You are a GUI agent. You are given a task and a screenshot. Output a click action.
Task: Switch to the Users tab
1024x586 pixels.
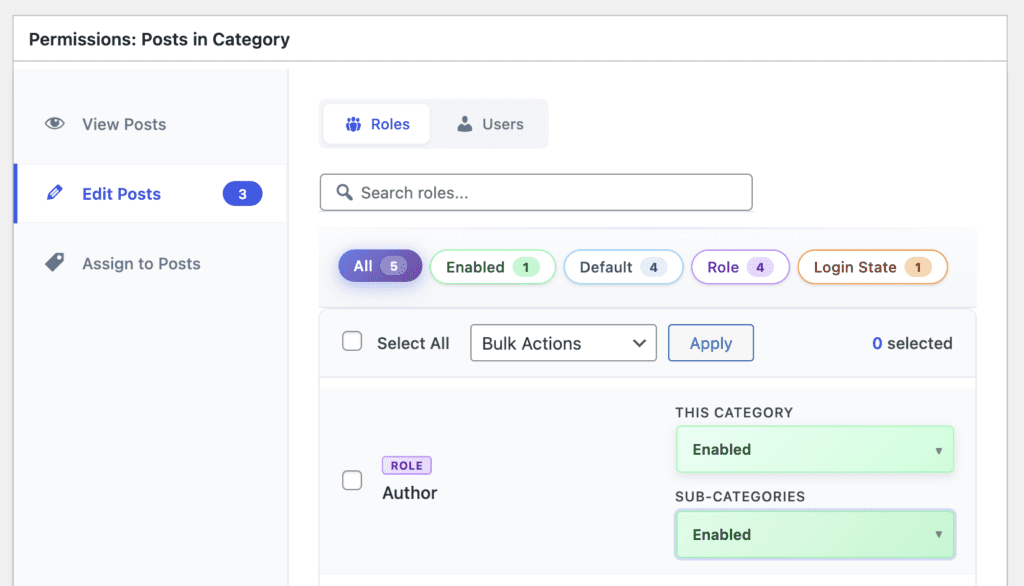click(489, 124)
